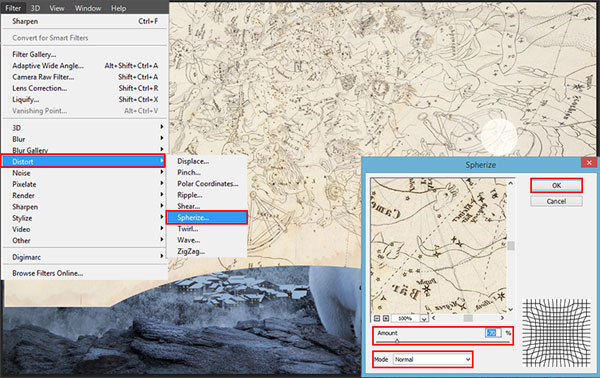The width and height of the screenshot is (600, 378).
Task: Expand the Blur submenu
Action: tap(85, 139)
